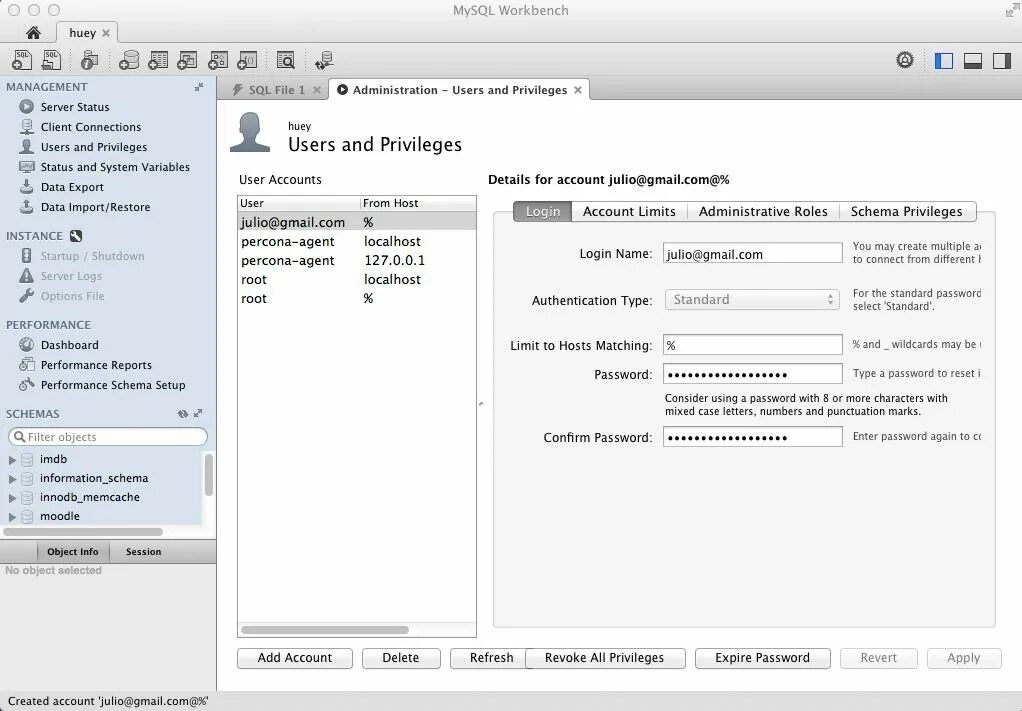Open the home screen tab icon
The width and height of the screenshot is (1022, 711).
[33, 33]
